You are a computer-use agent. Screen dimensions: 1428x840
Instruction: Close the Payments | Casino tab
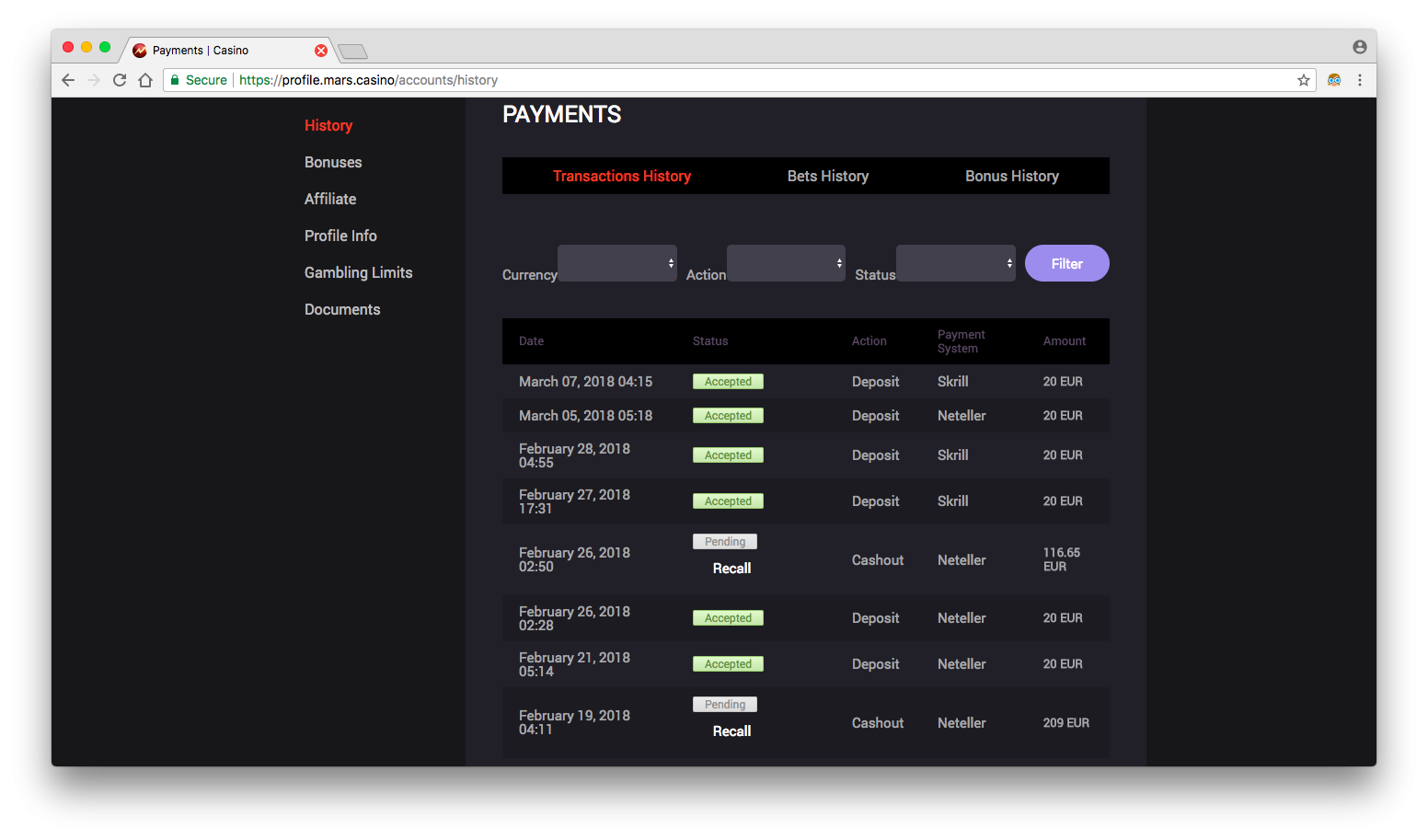[x=321, y=51]
